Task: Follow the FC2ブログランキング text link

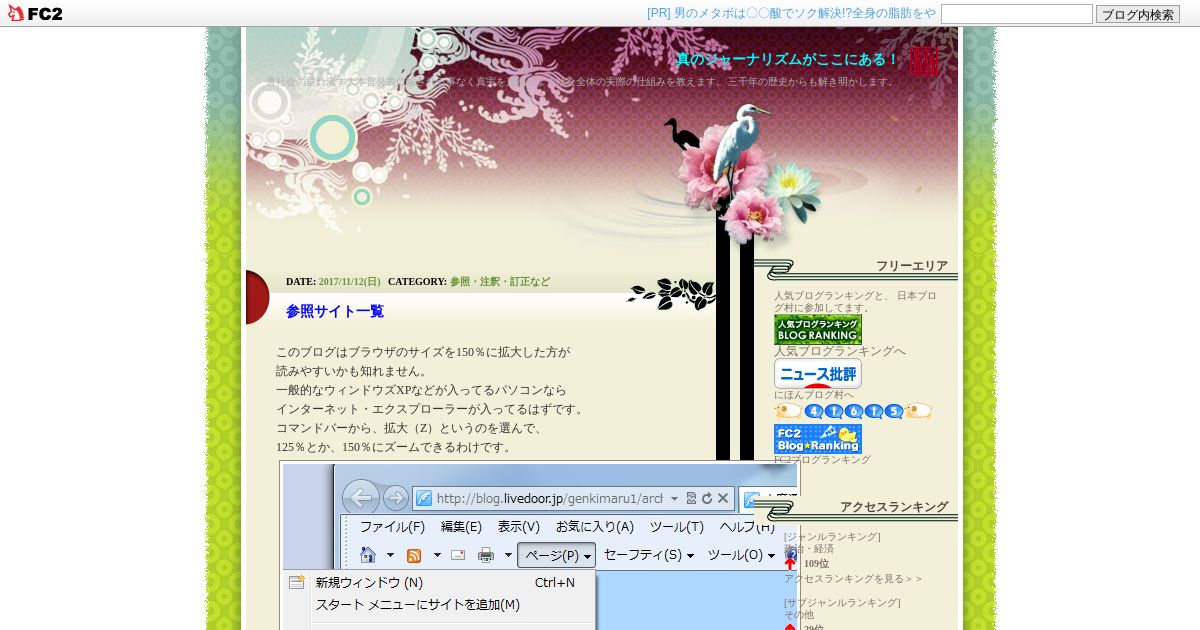Action: tap(822, 460)
